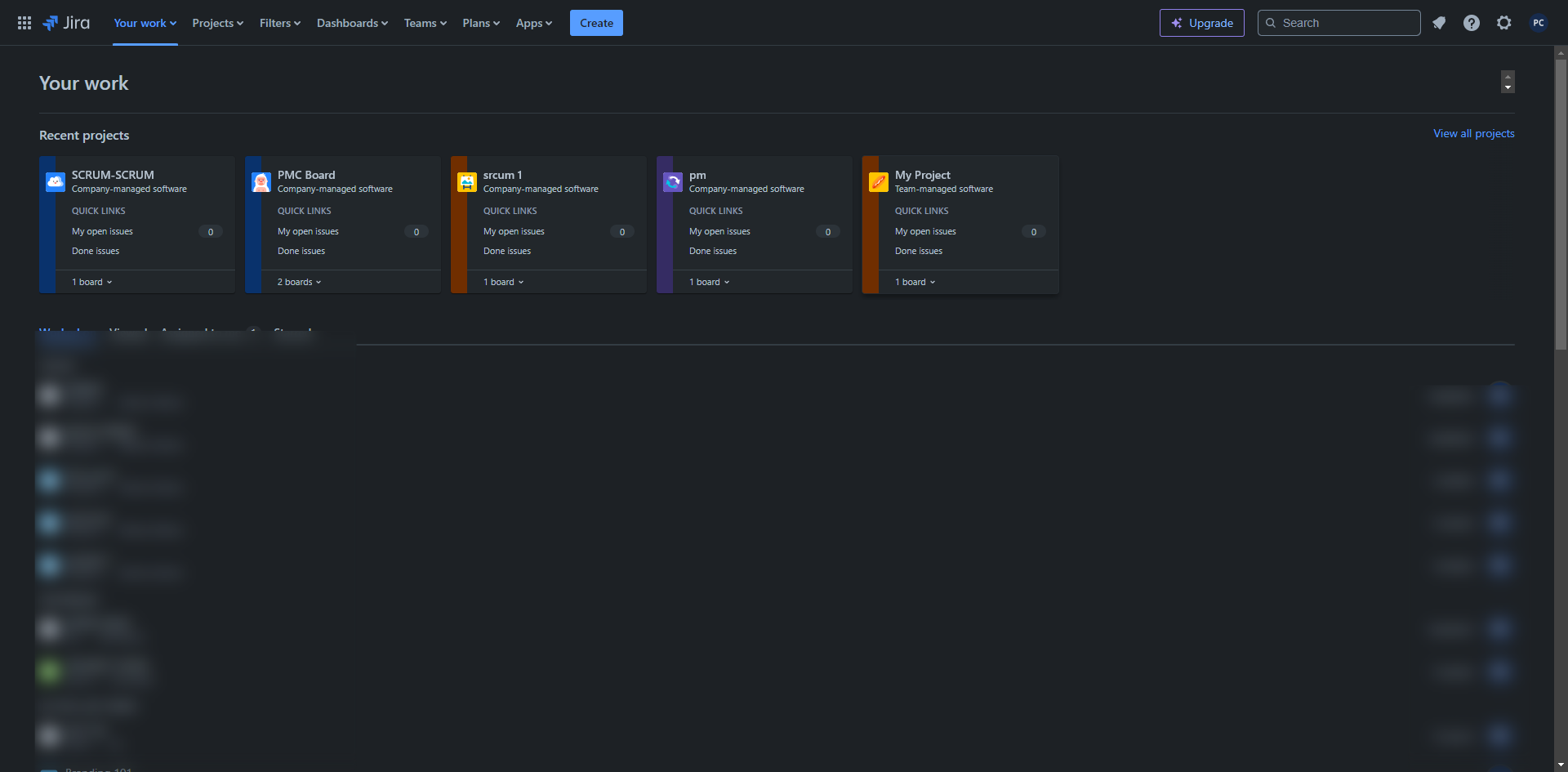The width and height of the screenshot is (1568, 772).
Task: Open the Teams menu
Action: [425, 23]
